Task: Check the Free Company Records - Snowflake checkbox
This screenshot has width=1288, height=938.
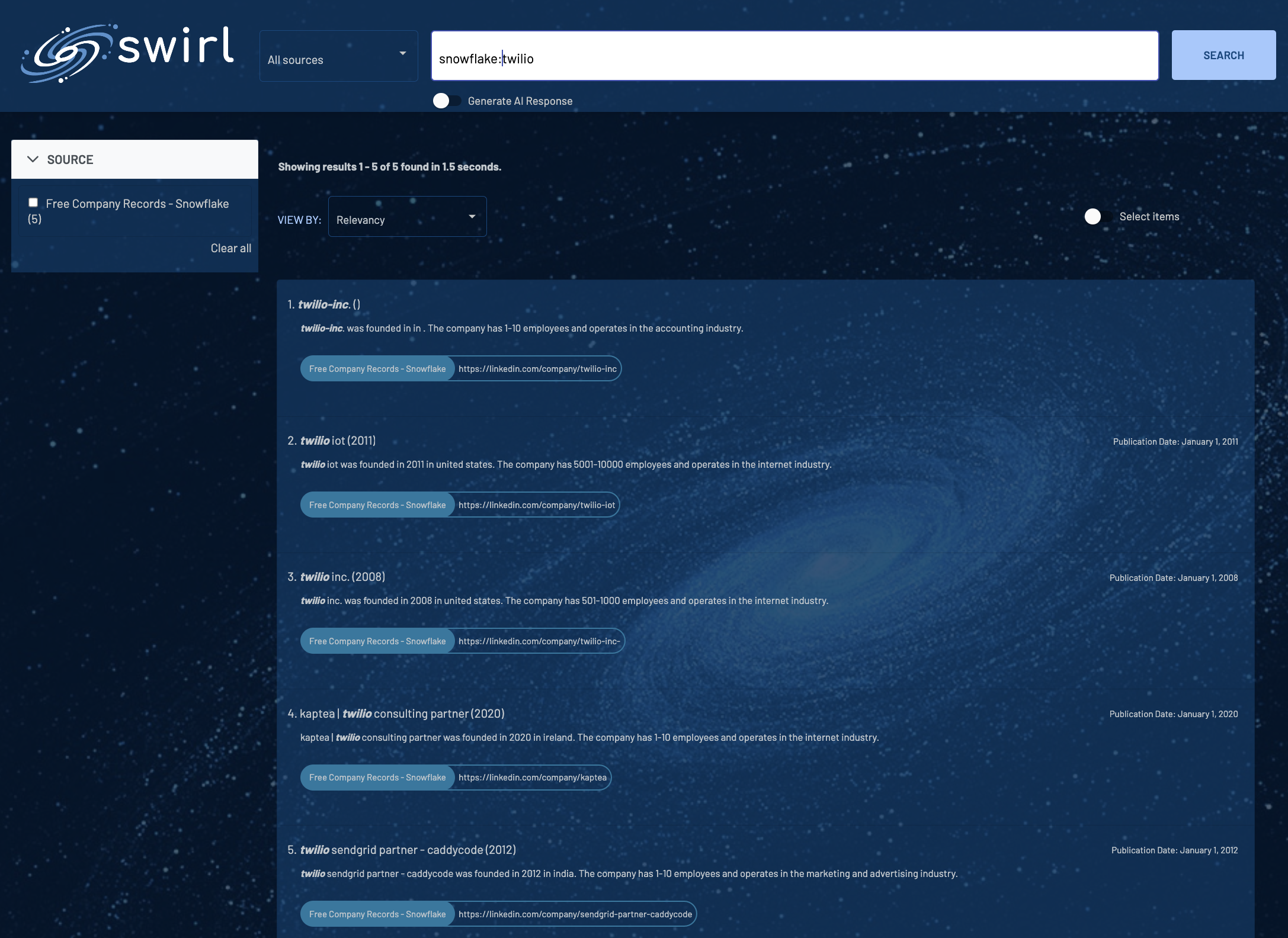Action: 34,203
